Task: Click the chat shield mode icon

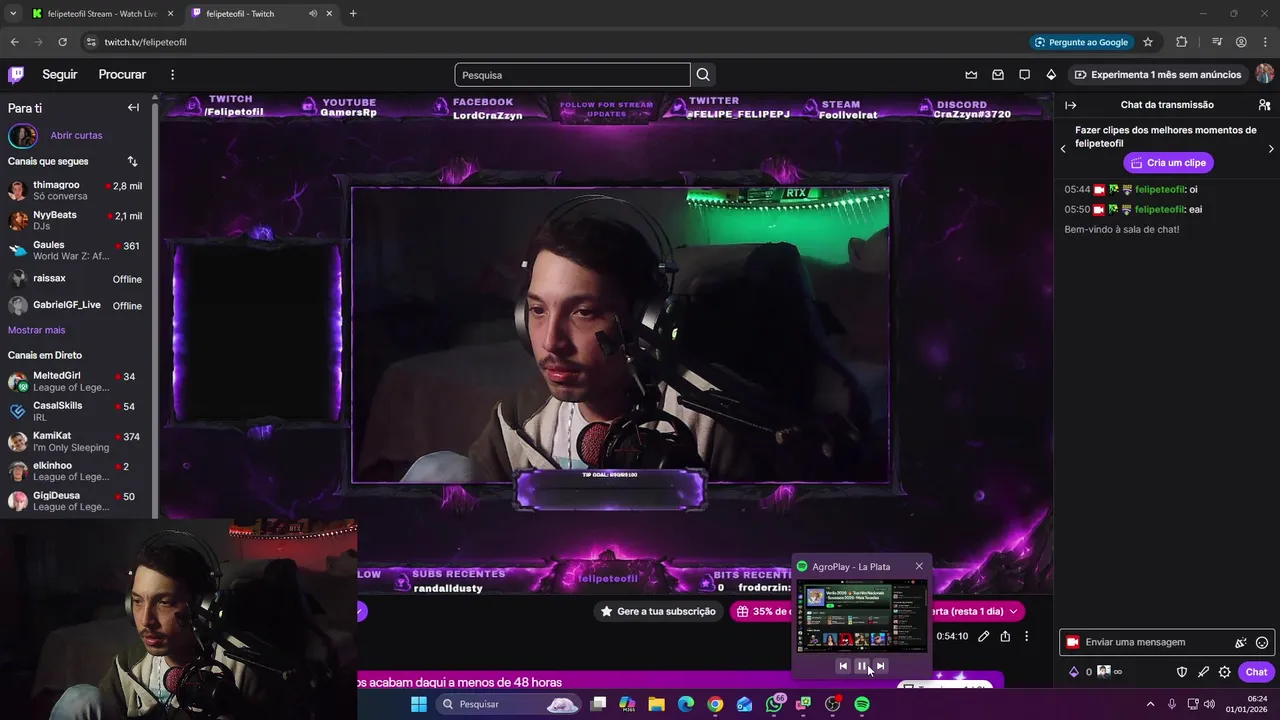Action: (1181, 672)
